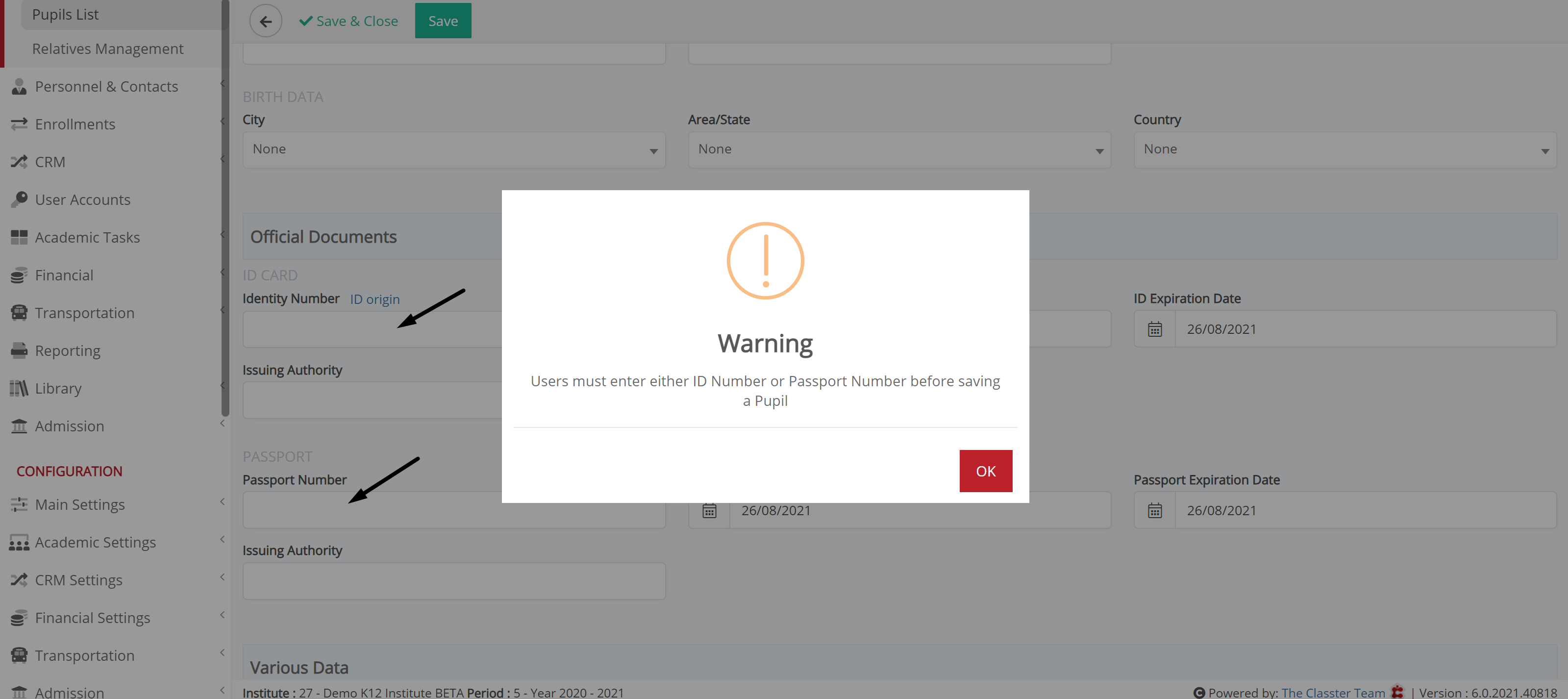1568x699 pixels.
Task: Expand CRM Settings chevron
Action: pos(222,577)
